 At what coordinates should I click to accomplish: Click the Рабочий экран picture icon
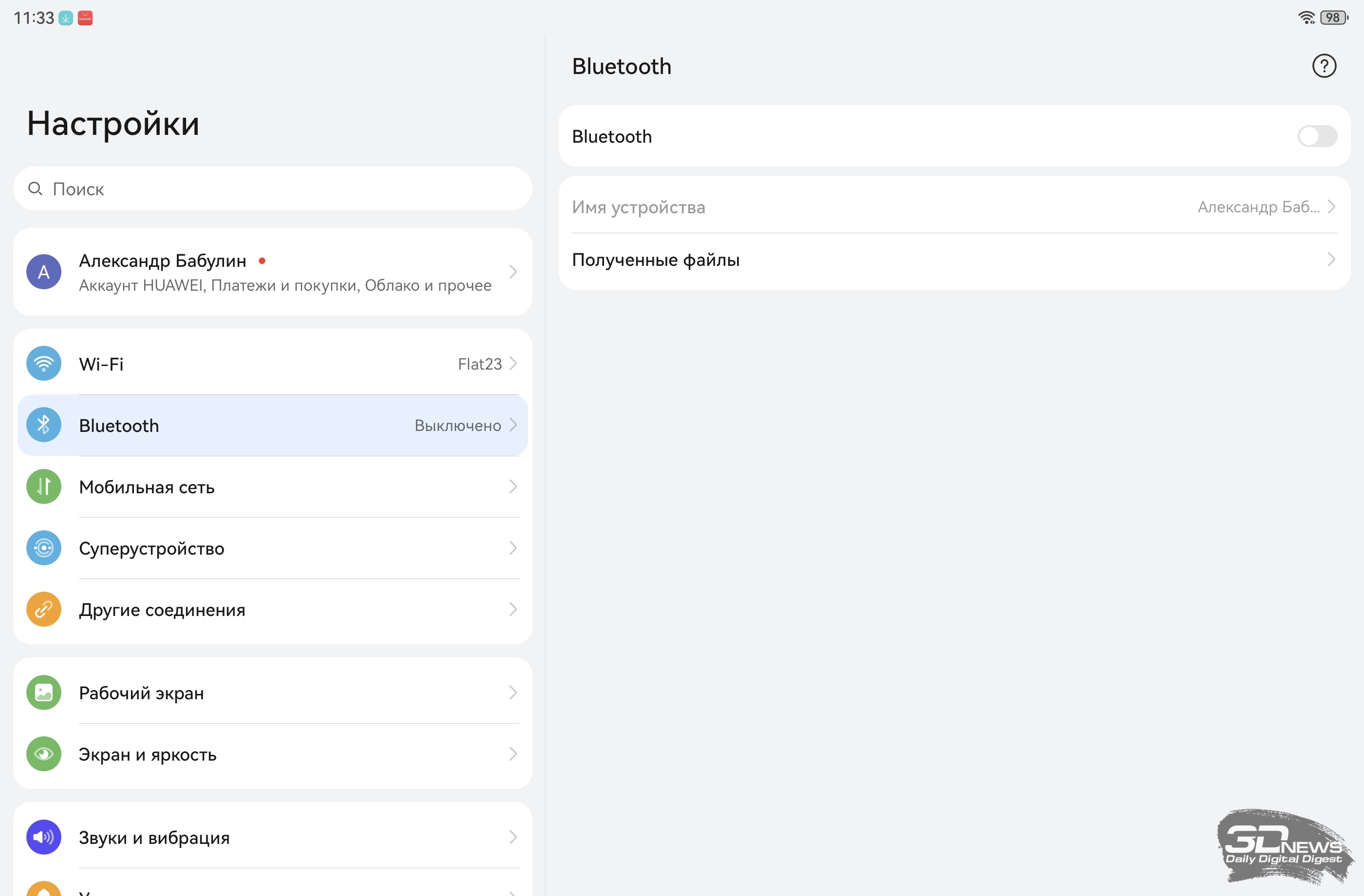click(43, 692)
